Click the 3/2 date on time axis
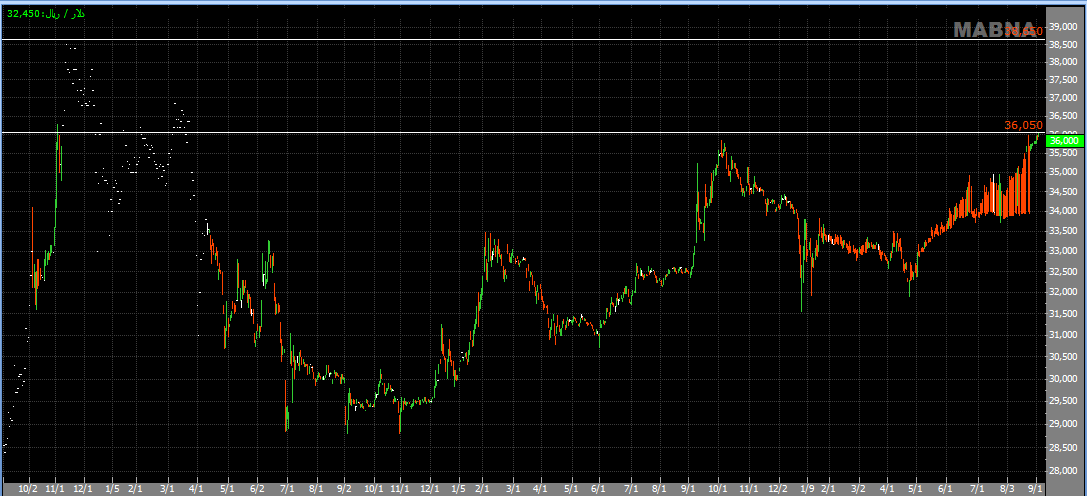The height and width of the screenshot is (496, 1087). tap(858, 489)
